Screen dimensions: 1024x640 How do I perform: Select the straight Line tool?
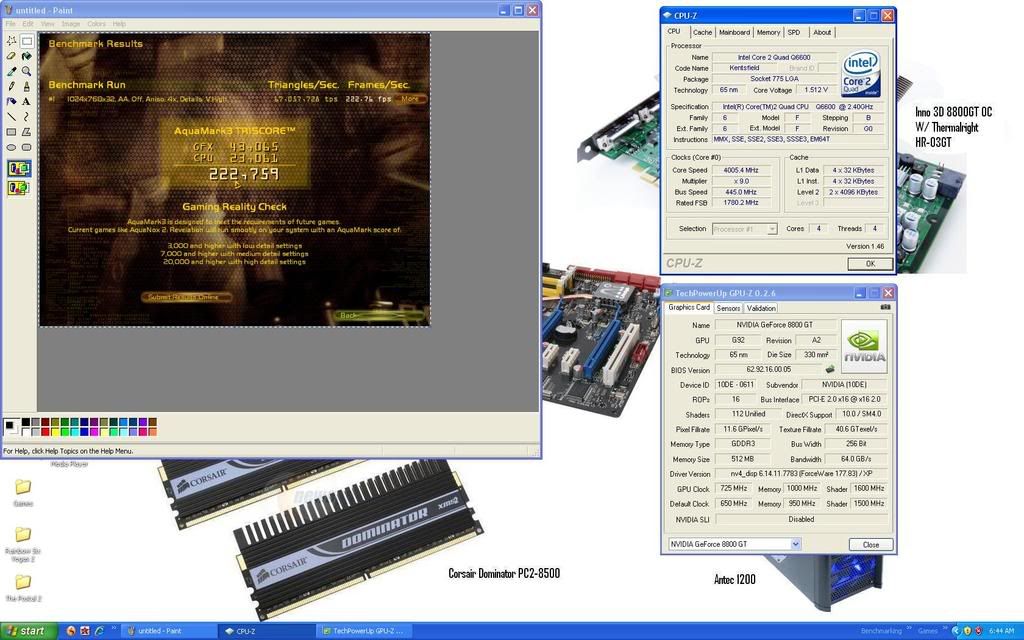[11, 116]
